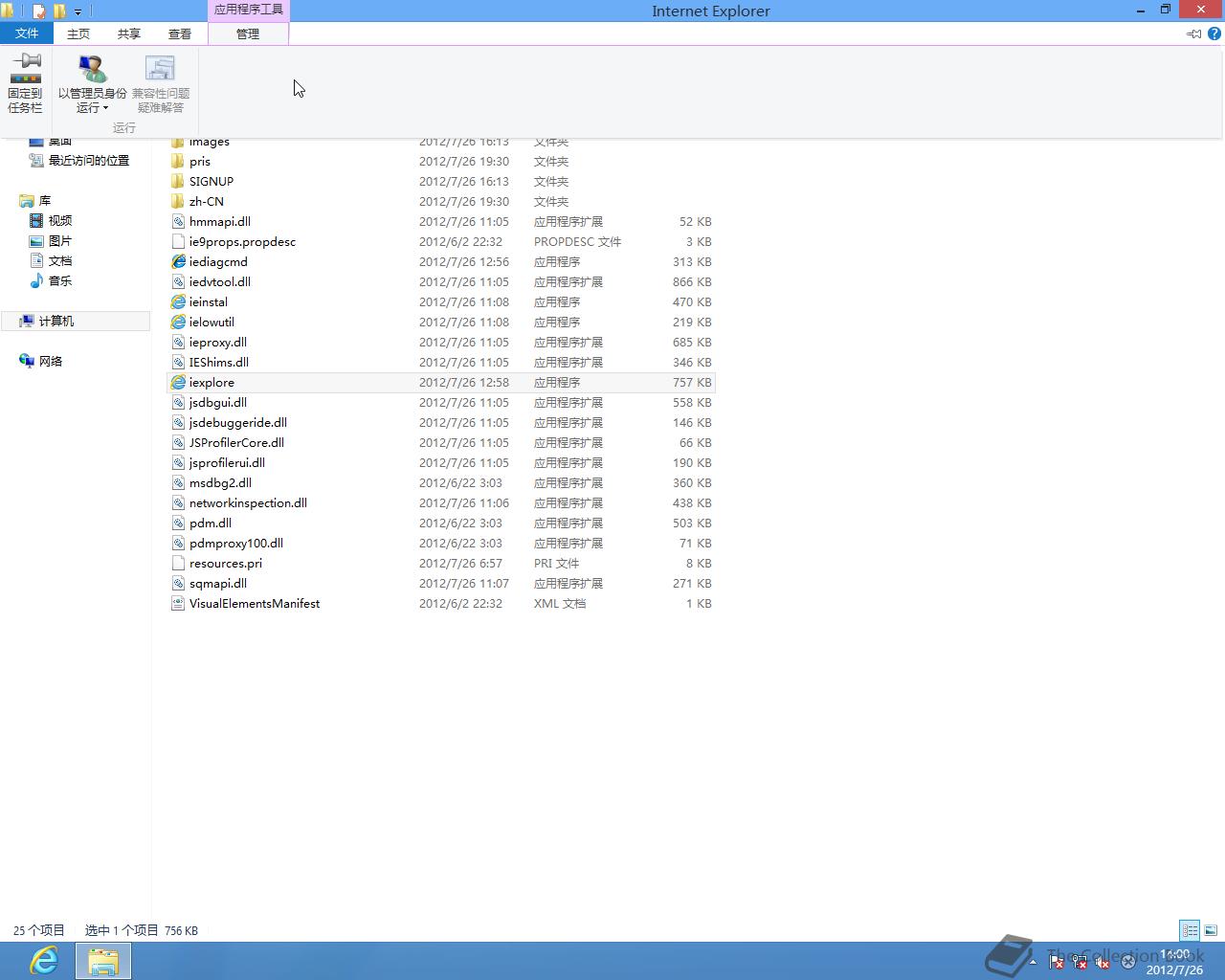Open Action Center flag tray icon
Screen dimensions: 1225x980
click(x=1057, y=962)
